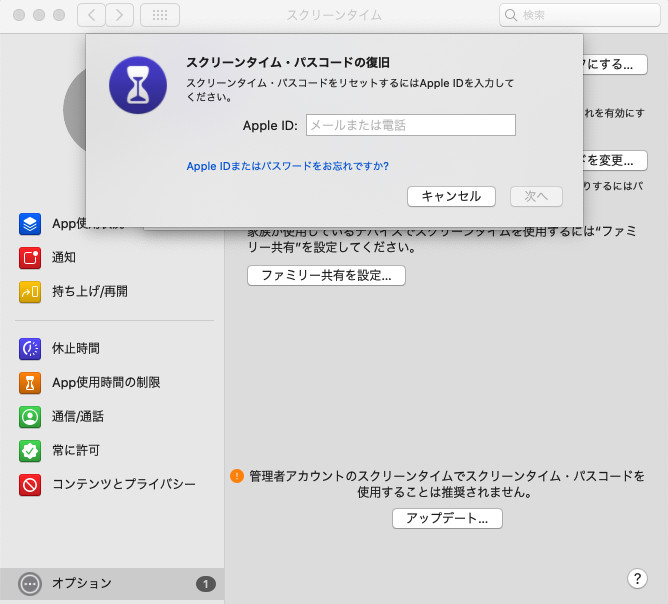The image size is (668, 604).
Task: Click the dialog title スクリーンタイム・パスコードの復旧
Action: 288,63
